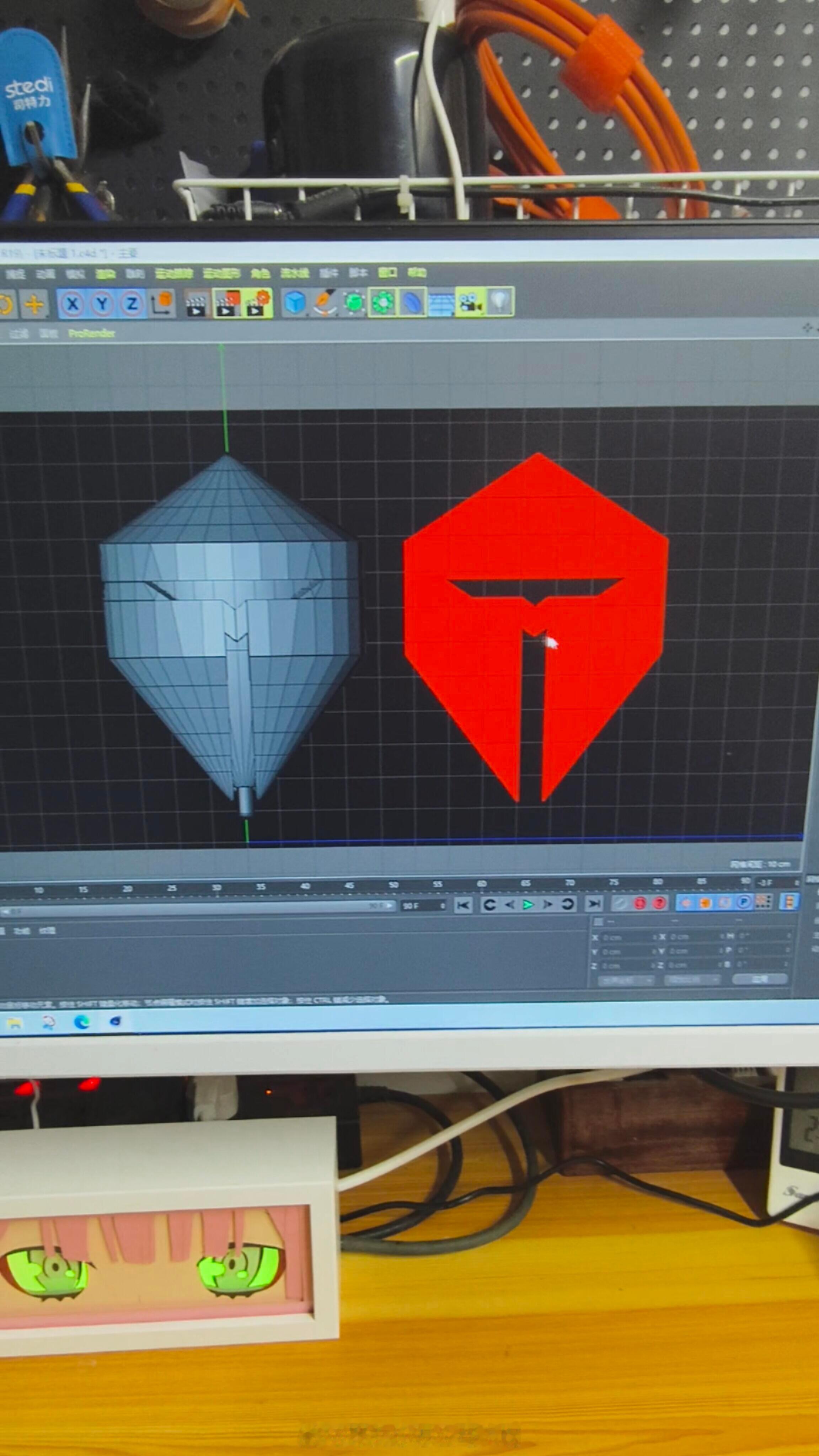Open the 脚本 (Script) menu
Viewport: 819px width, 1456px height.
(x=358, y=273)
